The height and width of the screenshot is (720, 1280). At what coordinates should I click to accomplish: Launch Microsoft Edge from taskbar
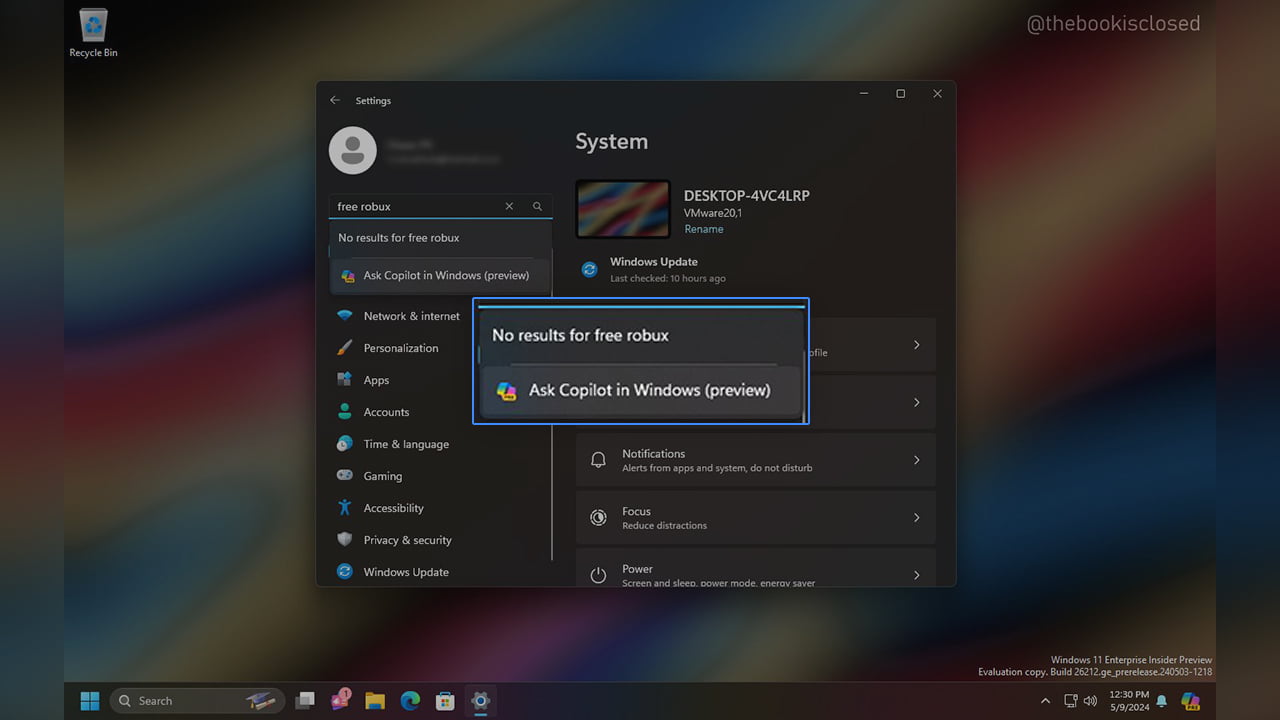(410, 700)
